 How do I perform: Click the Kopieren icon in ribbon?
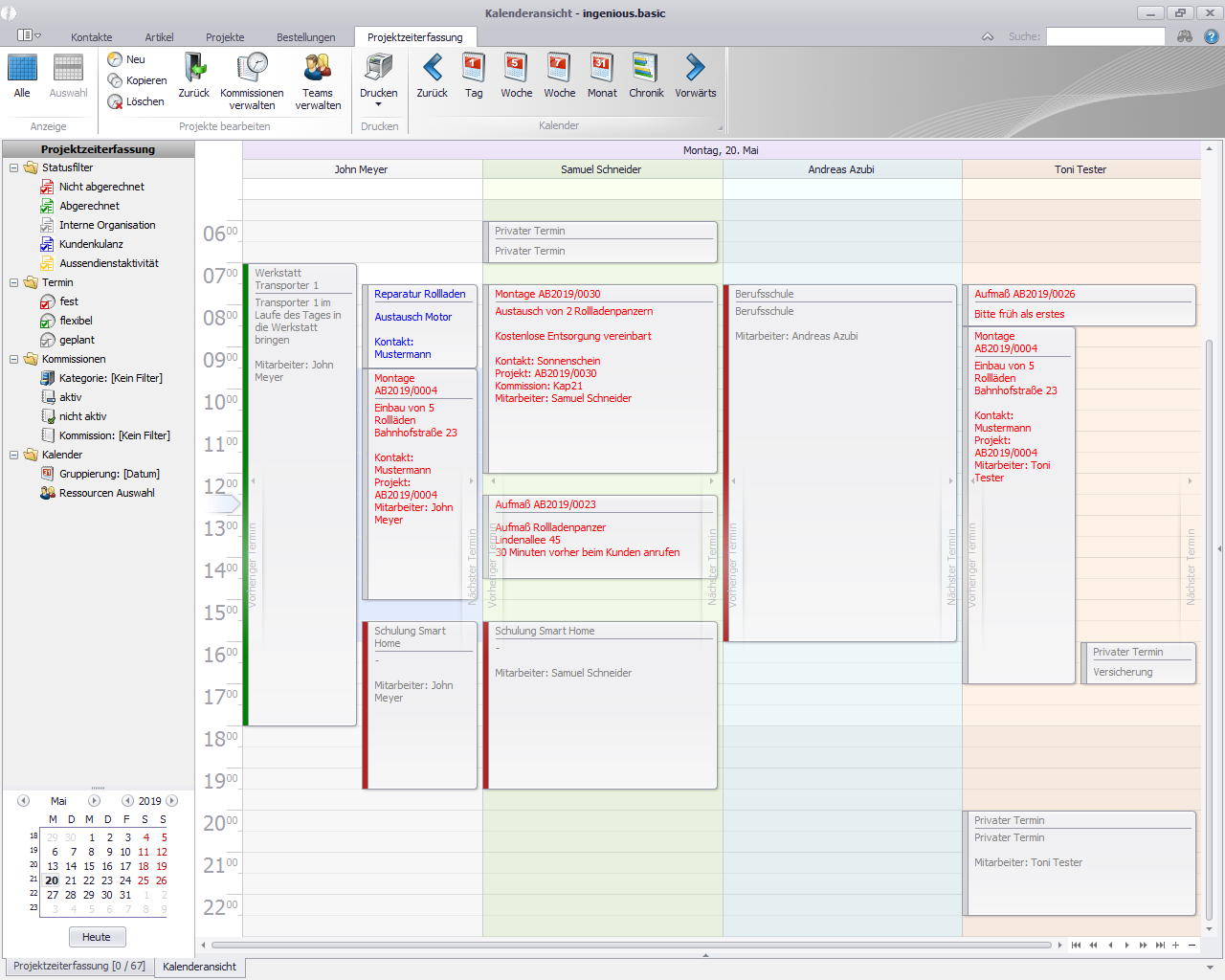pos(115,80)
